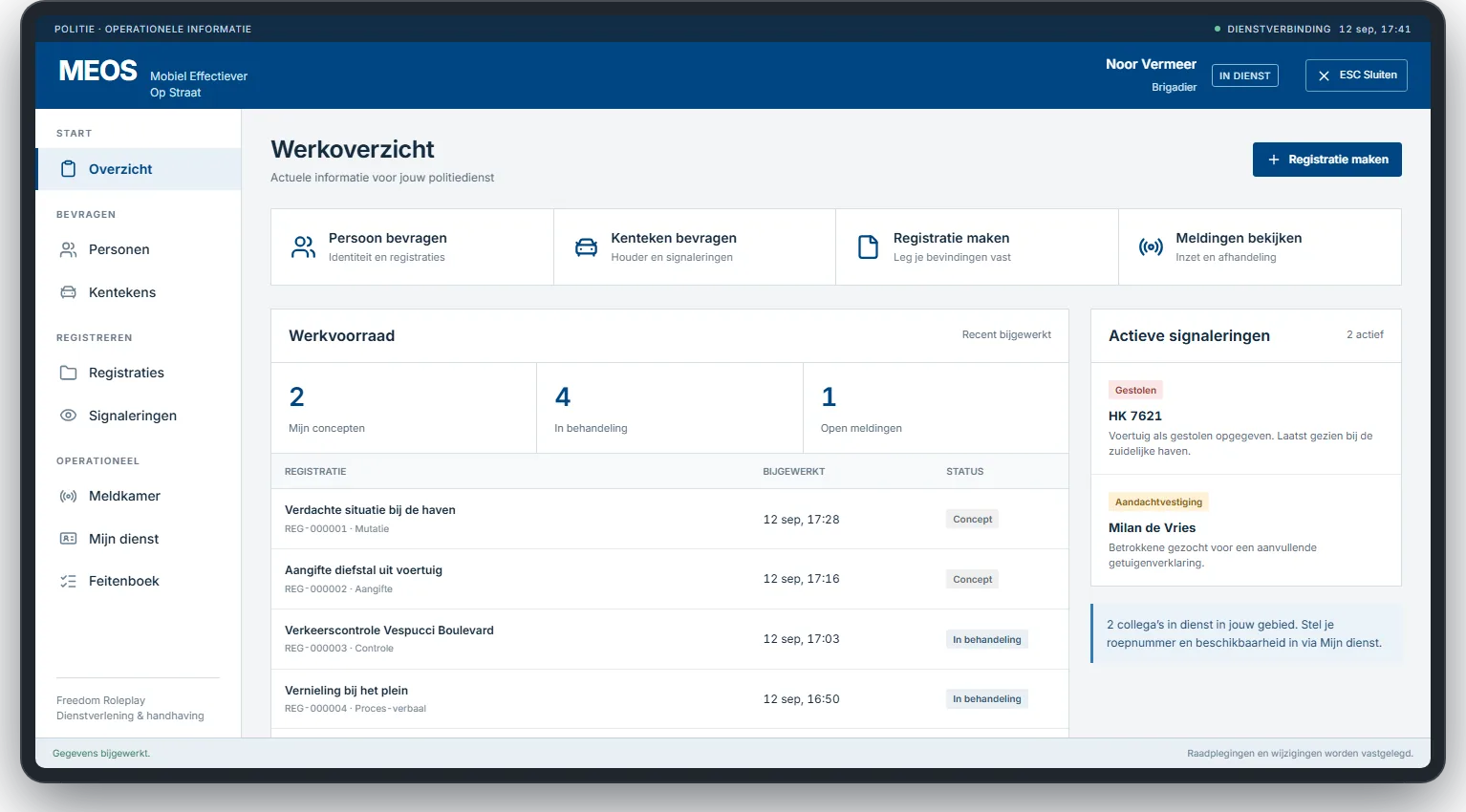
Task: Click the Mijn dienst ID card icon
Action: point(68,539)
